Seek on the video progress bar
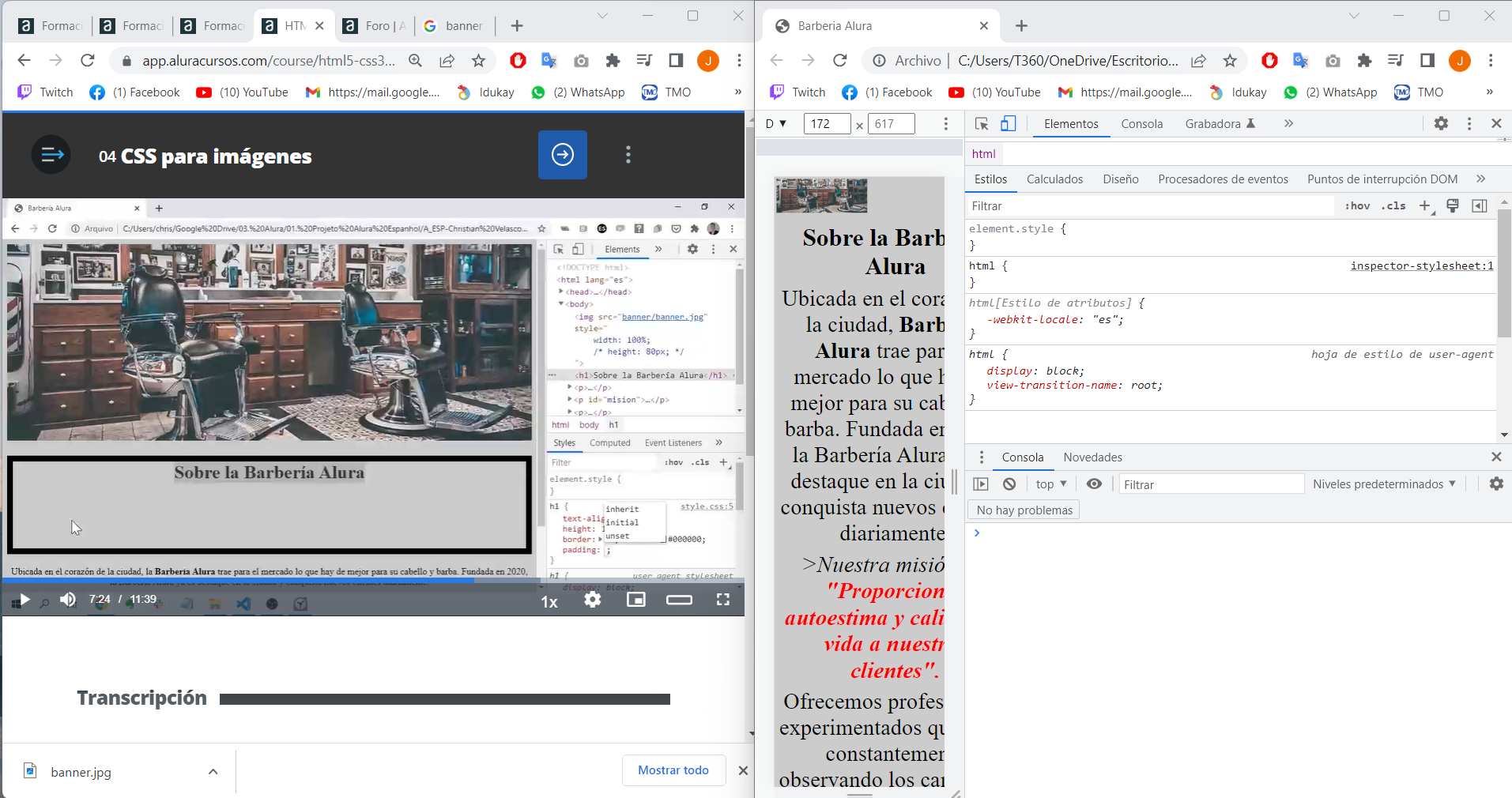 (373, 580)
